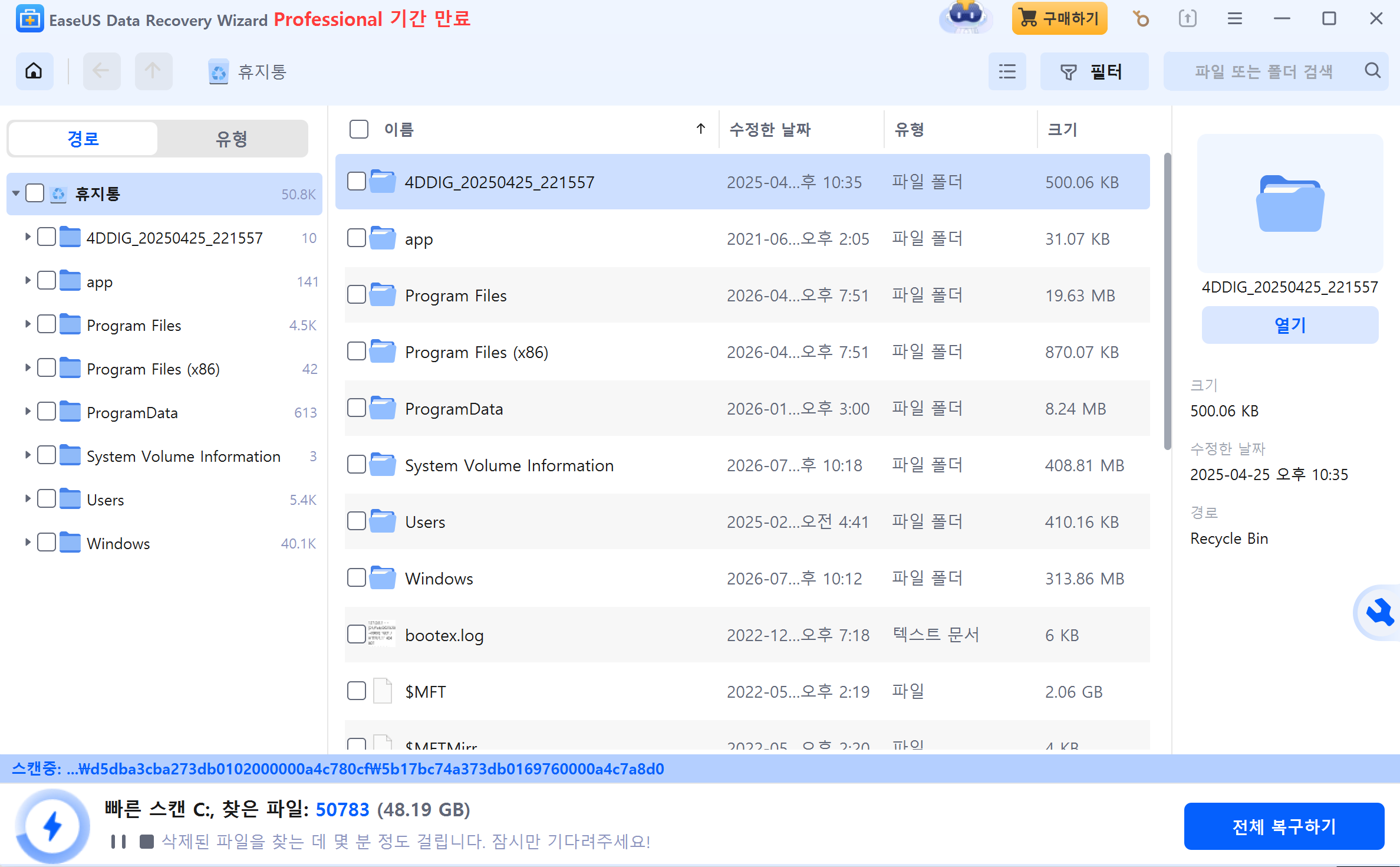
Task: Check the $MFT file checkbox
Action: 356,691
